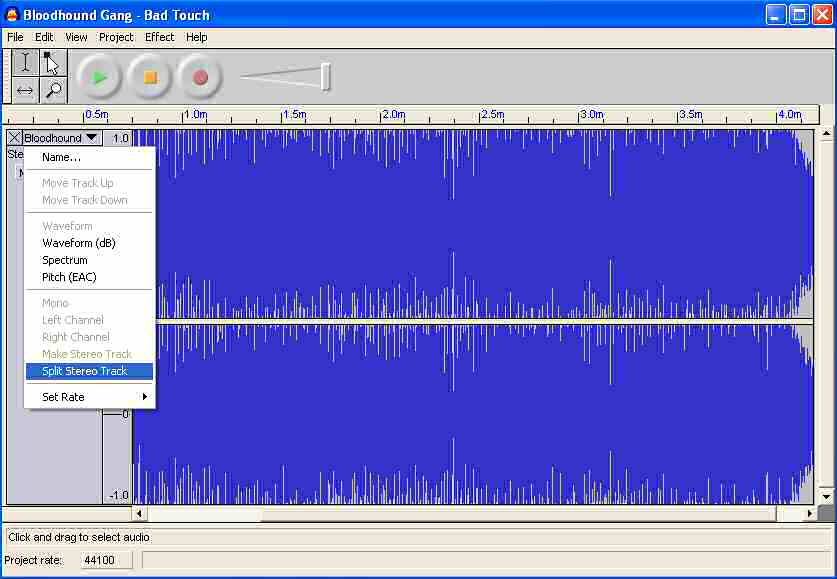Screen dimensions: 837x579
Task: Click the volume slider handle
Action: (326, 77)
